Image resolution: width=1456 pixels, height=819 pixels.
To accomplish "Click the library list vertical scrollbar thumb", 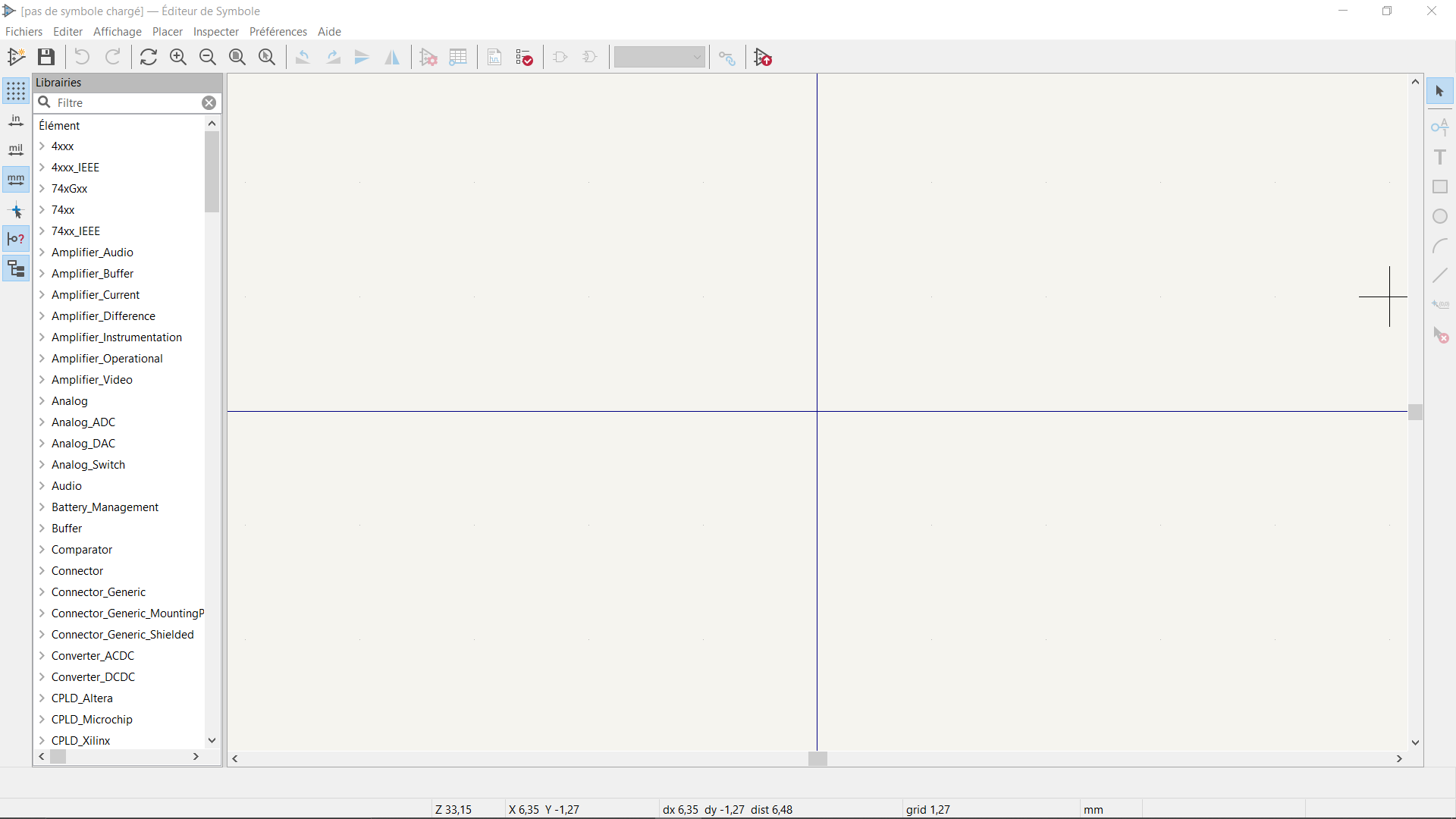I will click(x=212, y=172).
